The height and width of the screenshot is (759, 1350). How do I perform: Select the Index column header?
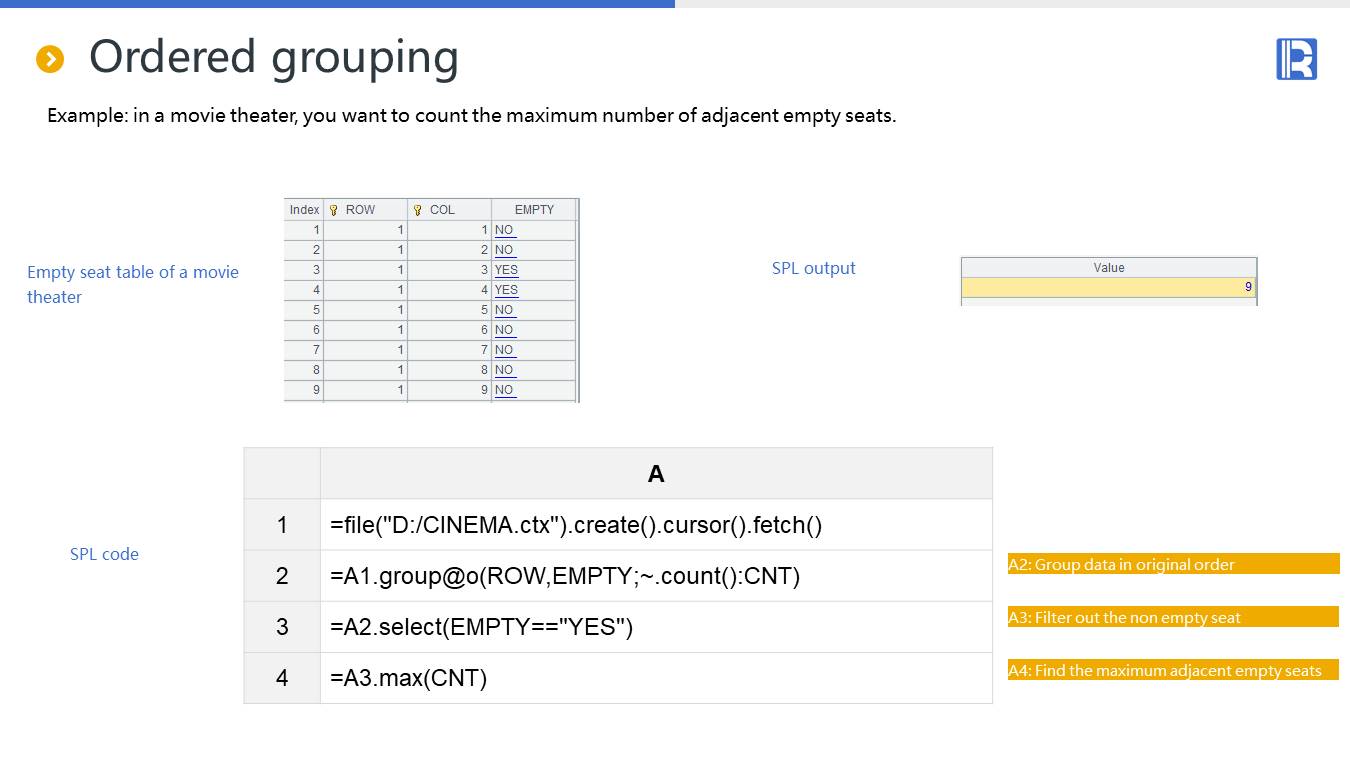(x=304, y=210)
